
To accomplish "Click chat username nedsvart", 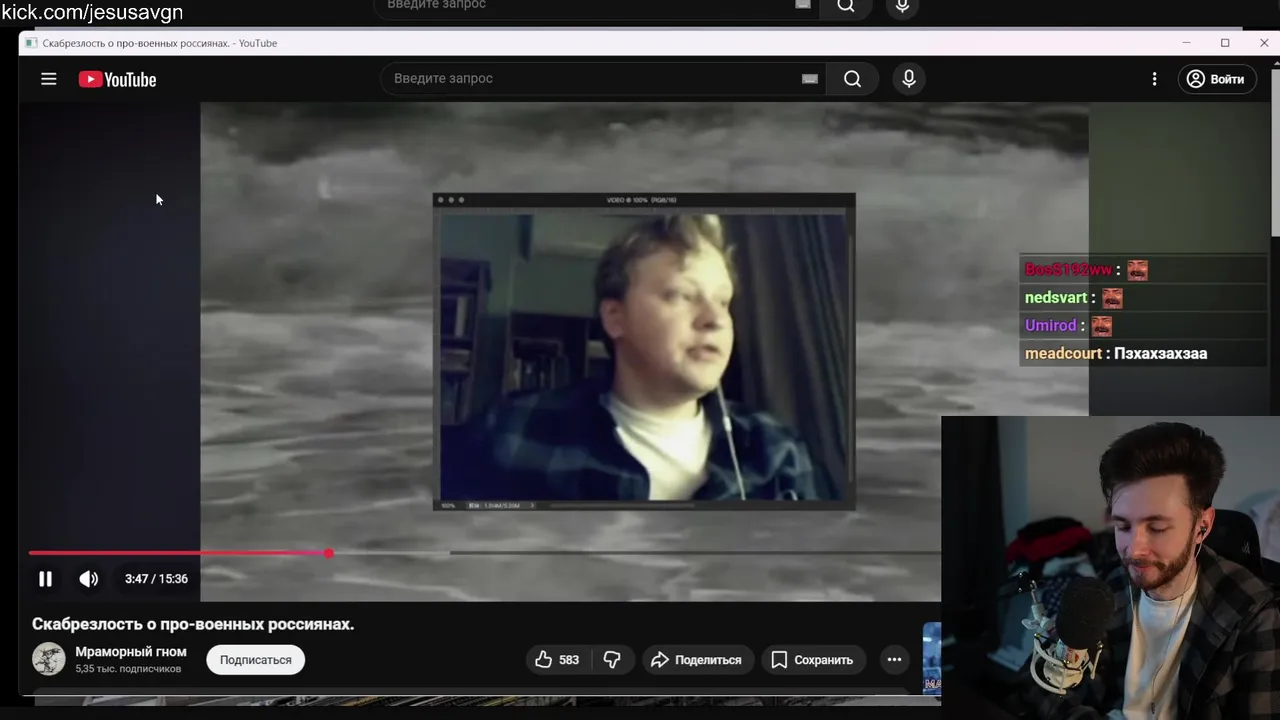I will (1055, 298).
